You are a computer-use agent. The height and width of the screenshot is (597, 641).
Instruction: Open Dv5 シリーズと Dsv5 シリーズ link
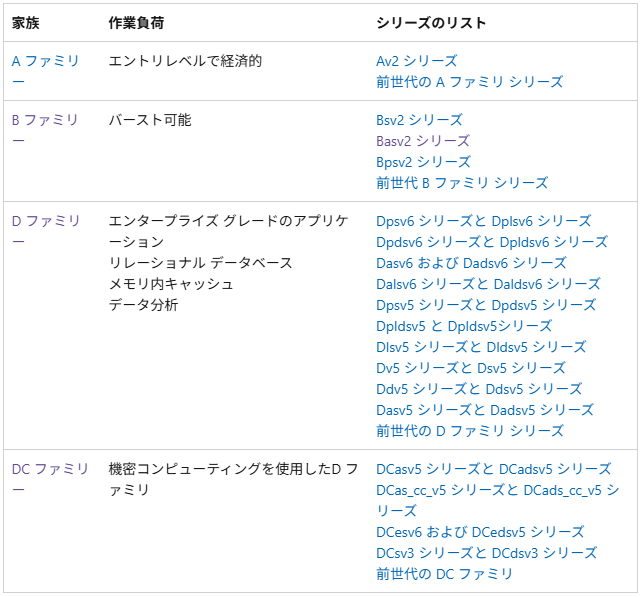point(471,368)
